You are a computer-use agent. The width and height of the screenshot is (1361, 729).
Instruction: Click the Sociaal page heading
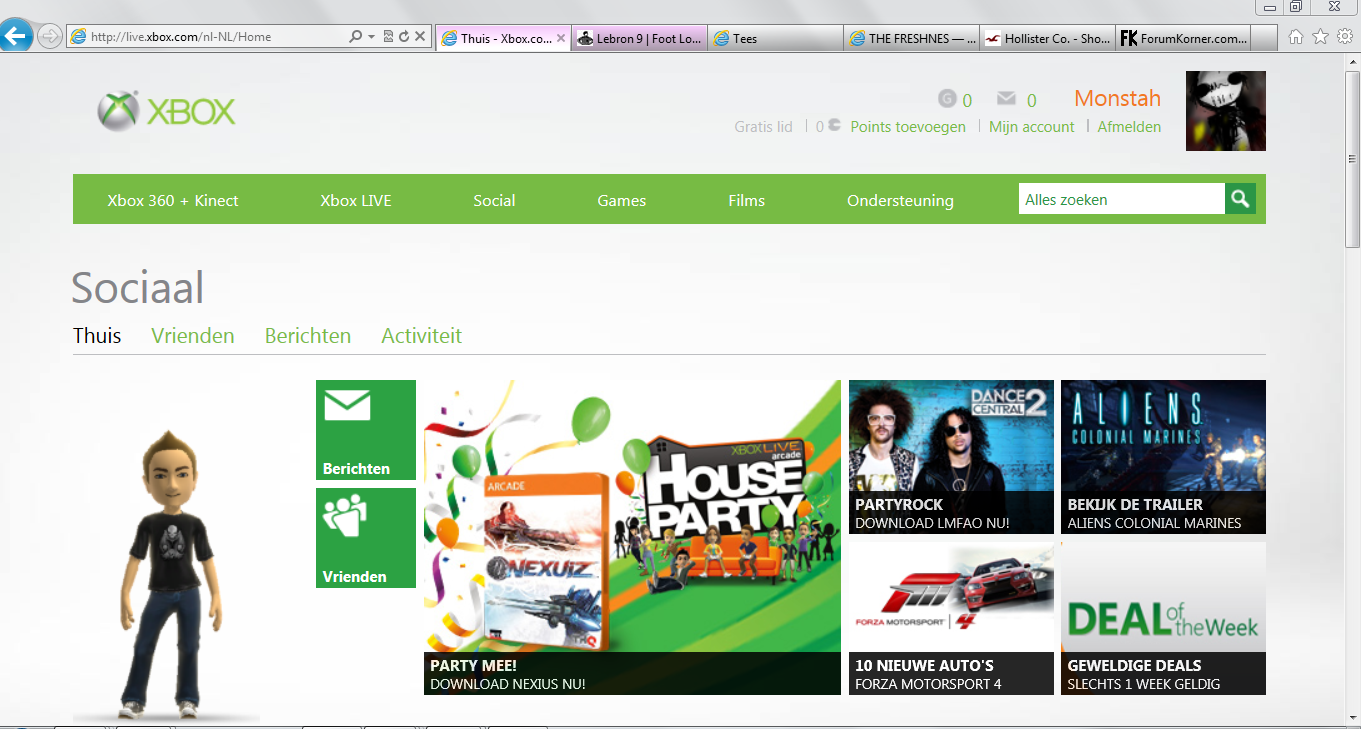pos(138,288)
